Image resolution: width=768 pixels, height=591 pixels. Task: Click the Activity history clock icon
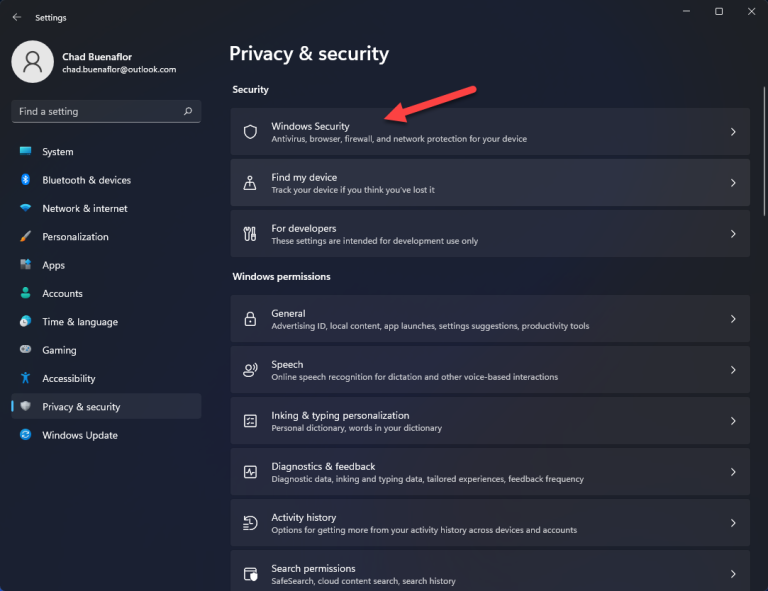250,523
